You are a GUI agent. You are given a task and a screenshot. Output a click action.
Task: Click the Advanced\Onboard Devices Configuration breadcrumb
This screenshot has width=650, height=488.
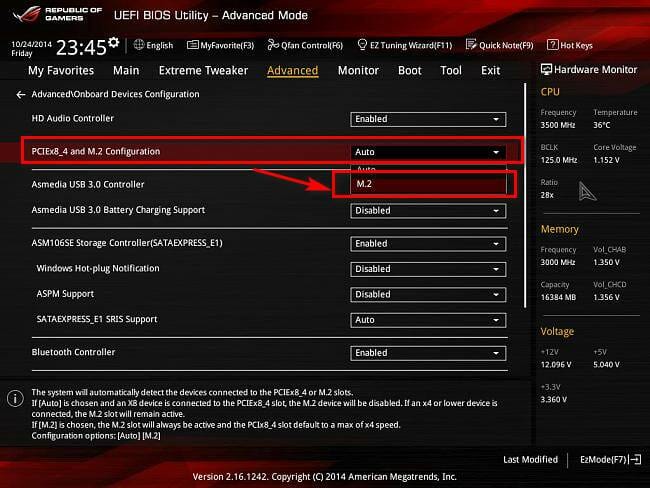115,94
